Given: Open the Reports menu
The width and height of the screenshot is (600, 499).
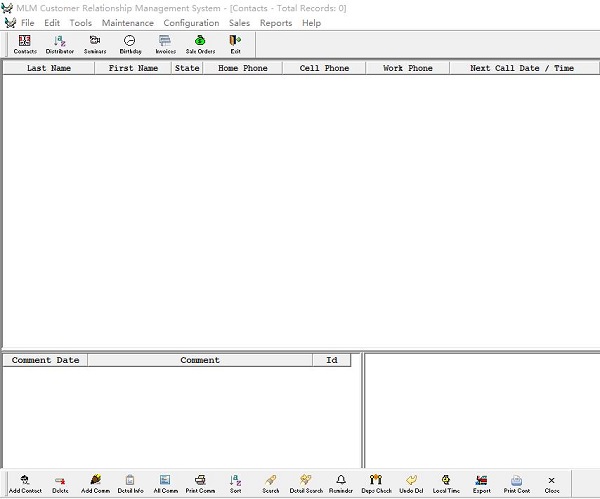Looking at the screenshot, I should click(x=276, y=23).
